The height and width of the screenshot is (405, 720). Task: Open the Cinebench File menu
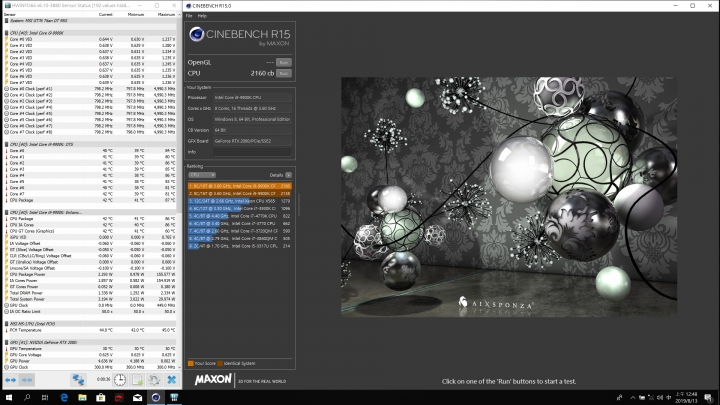click(x=189, y=16)
